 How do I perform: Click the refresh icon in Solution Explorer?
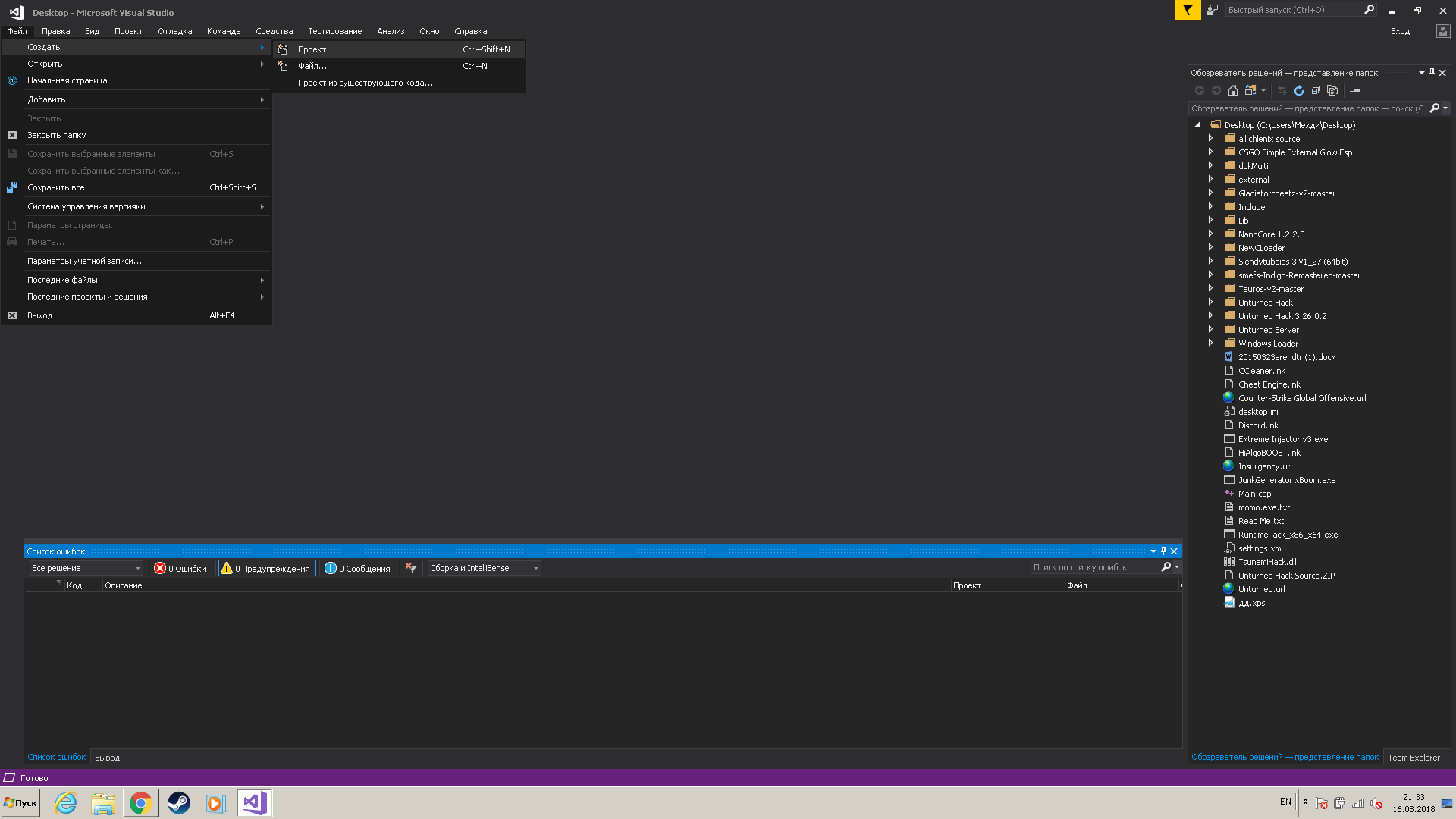point(1297,90)
